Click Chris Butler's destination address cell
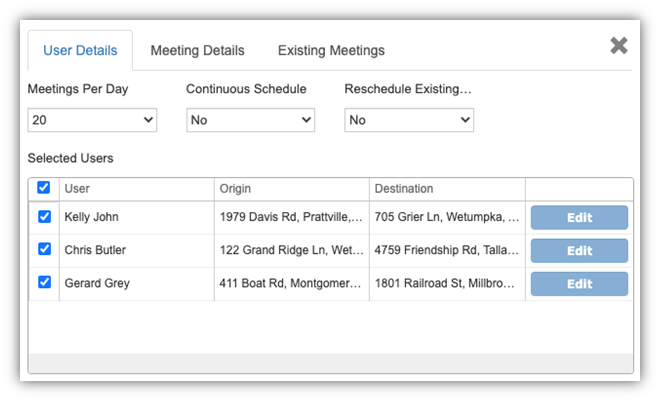The width and height of the screenshot is (660, 401). pyautogui.click(x=447, y=250)
